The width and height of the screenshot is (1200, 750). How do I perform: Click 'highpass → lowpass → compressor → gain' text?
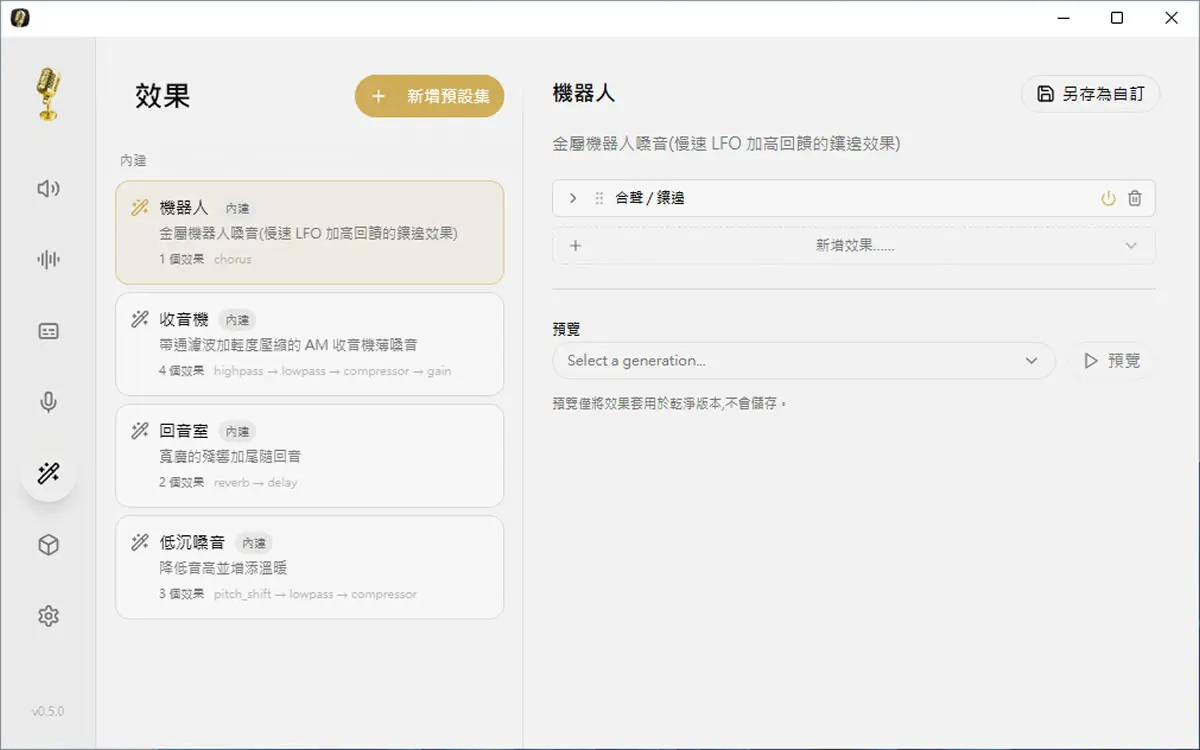click(x=332, y=371)
